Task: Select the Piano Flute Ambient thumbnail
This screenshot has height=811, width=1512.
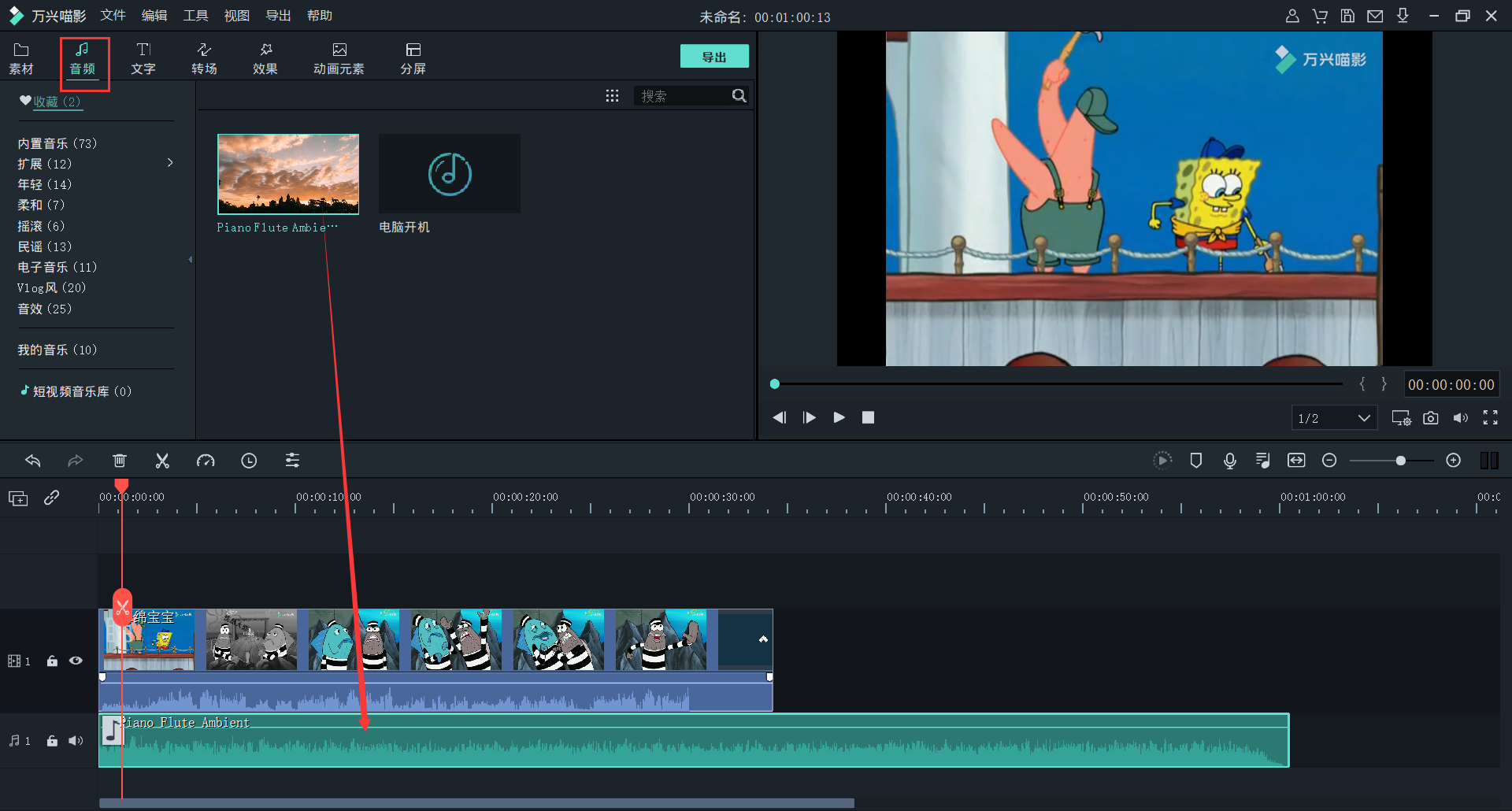Action: [x=288, y=174]
